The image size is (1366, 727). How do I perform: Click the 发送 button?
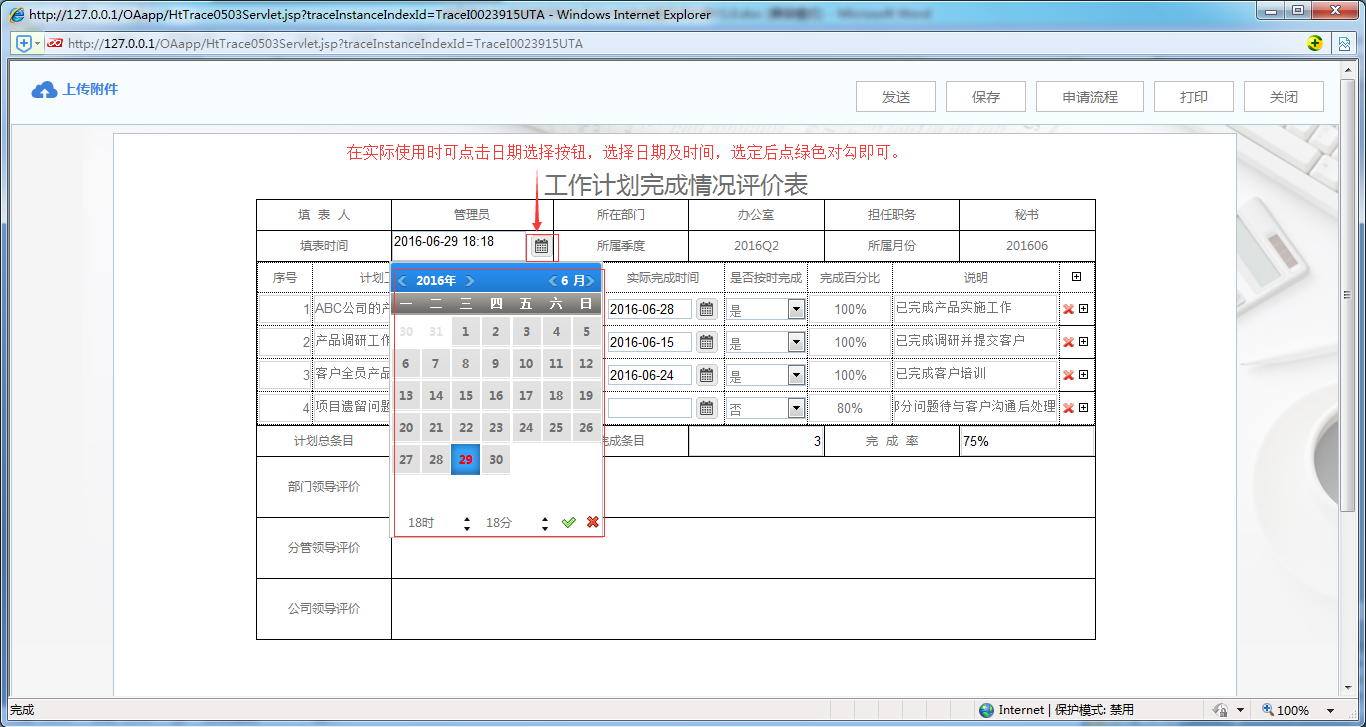point(895,96)
